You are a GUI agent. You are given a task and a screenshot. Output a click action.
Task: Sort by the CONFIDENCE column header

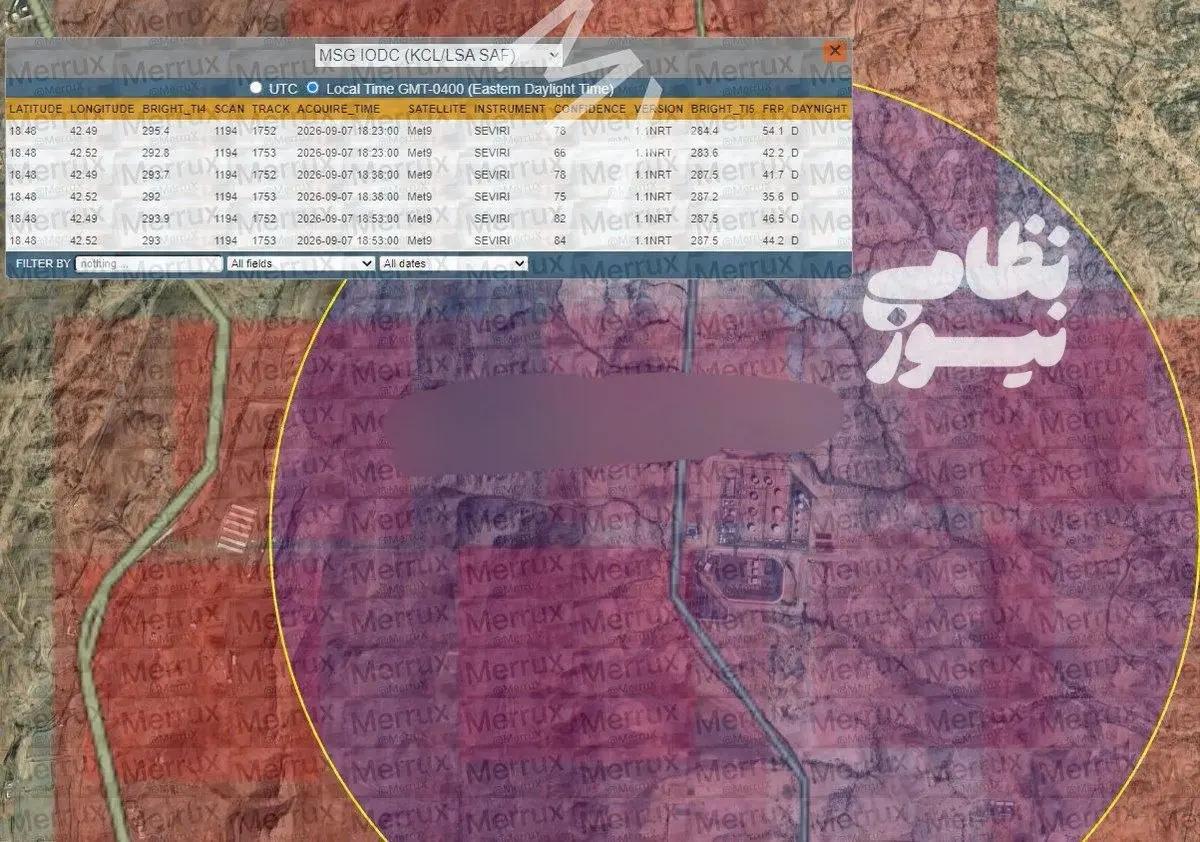point(590,108)
